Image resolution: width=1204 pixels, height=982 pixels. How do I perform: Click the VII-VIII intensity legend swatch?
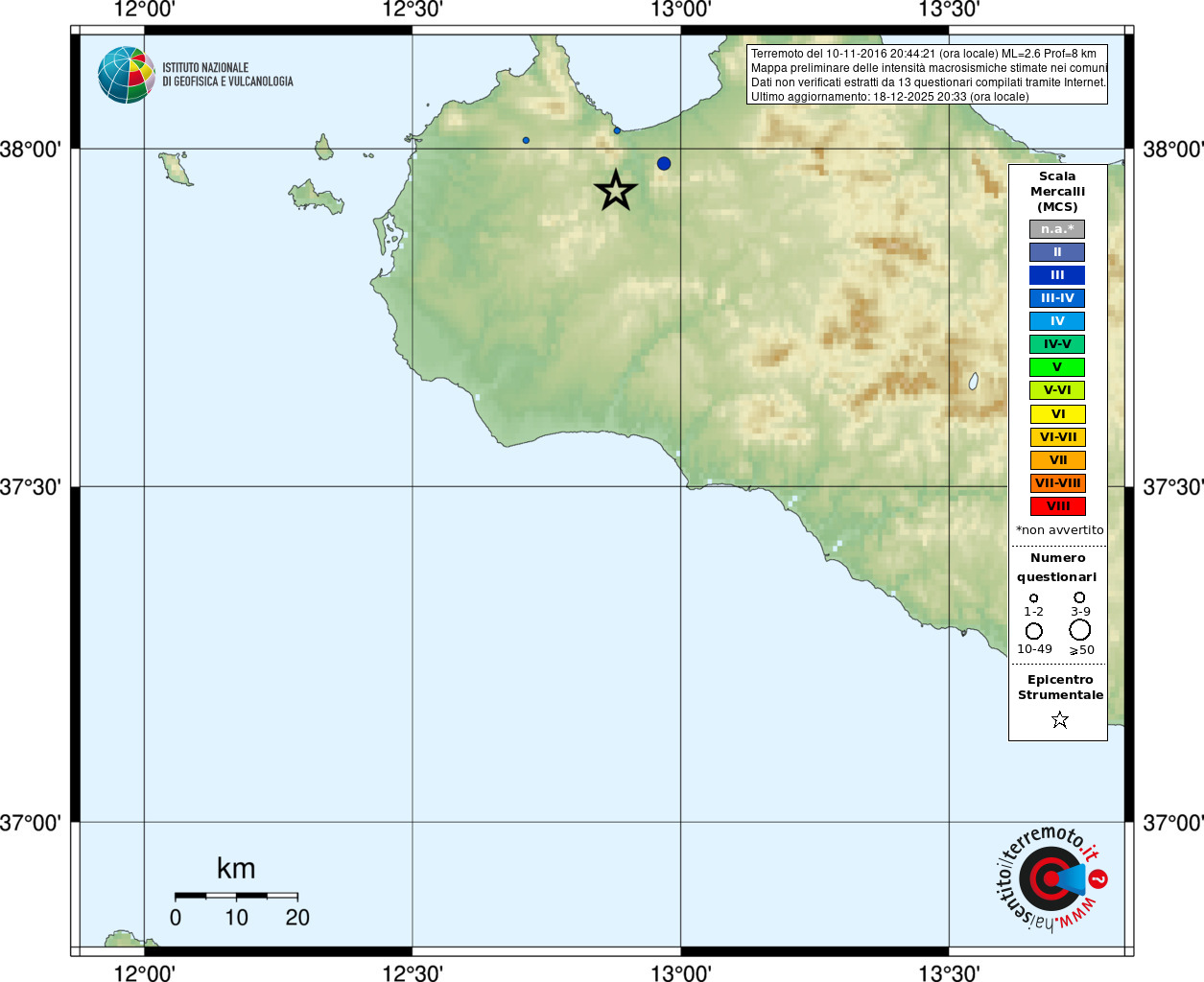1058,483
